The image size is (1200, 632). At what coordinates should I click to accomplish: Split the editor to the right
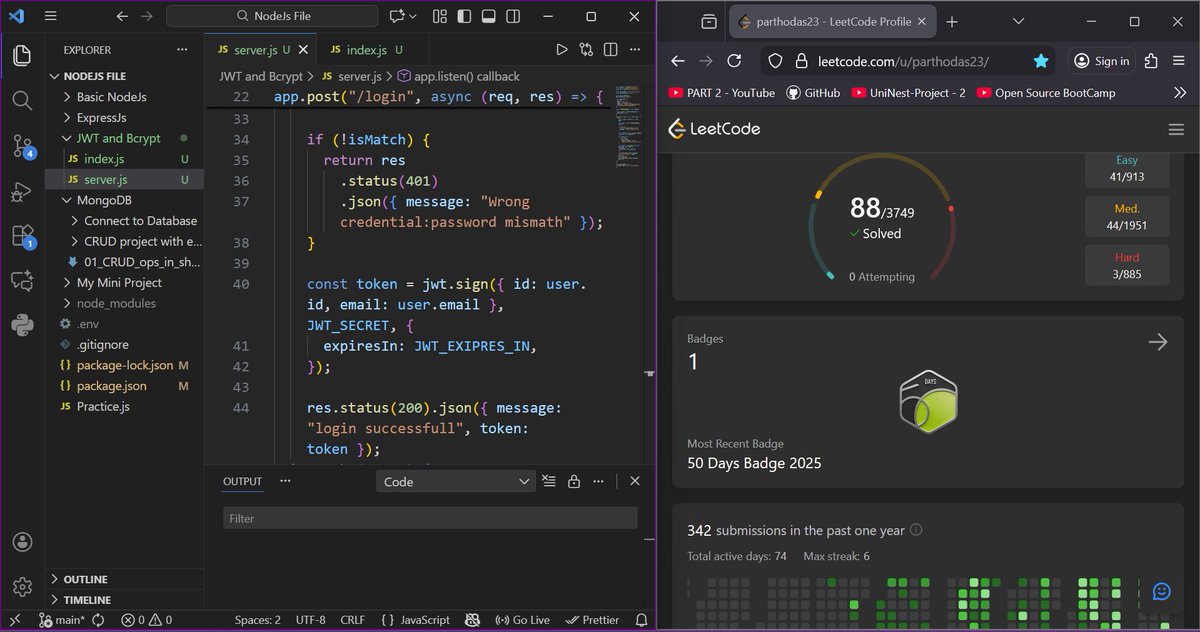point(611,48)
